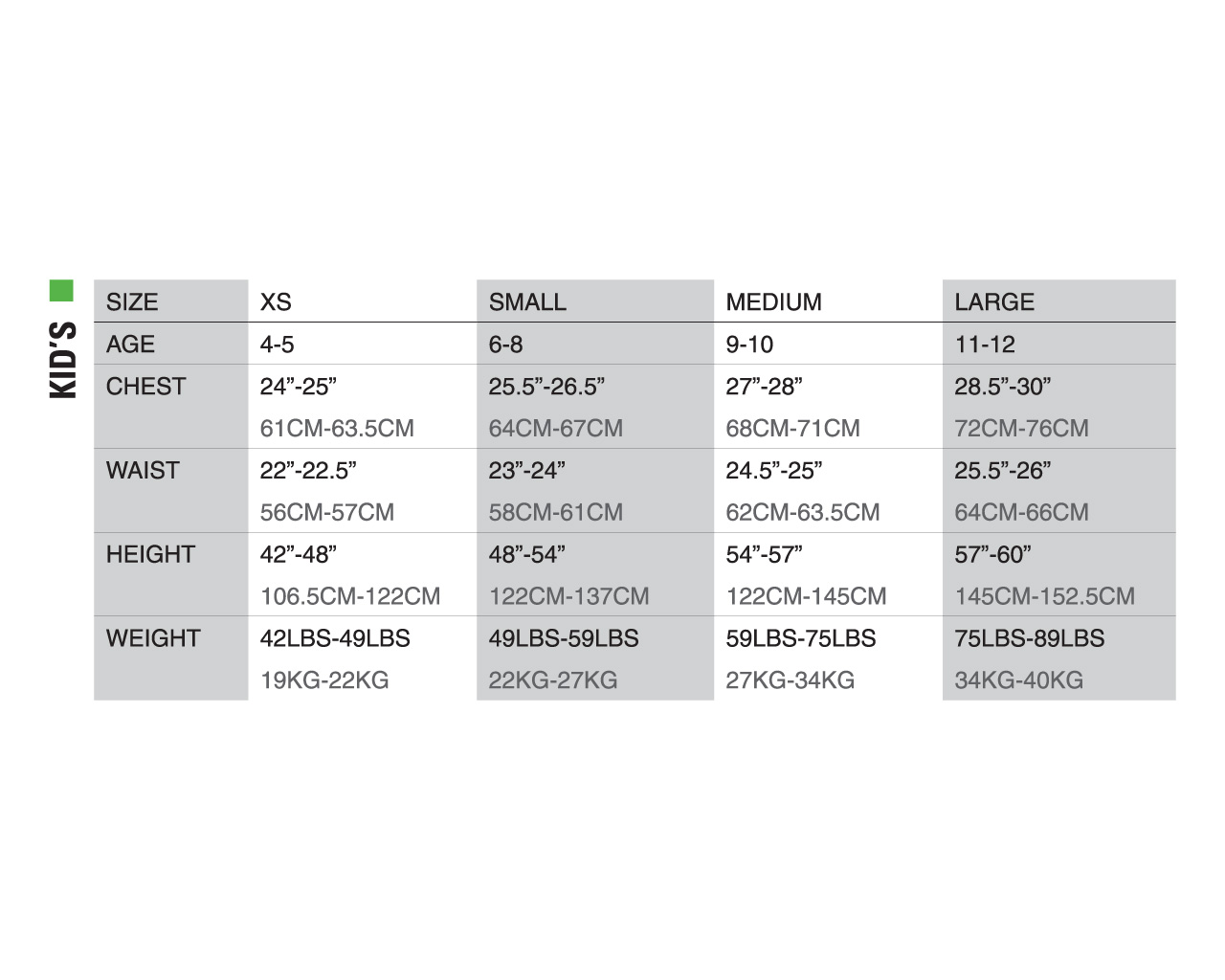Click the CHEST row label
The width and height of the screenshot is (1225, 980).
point(146,386)
